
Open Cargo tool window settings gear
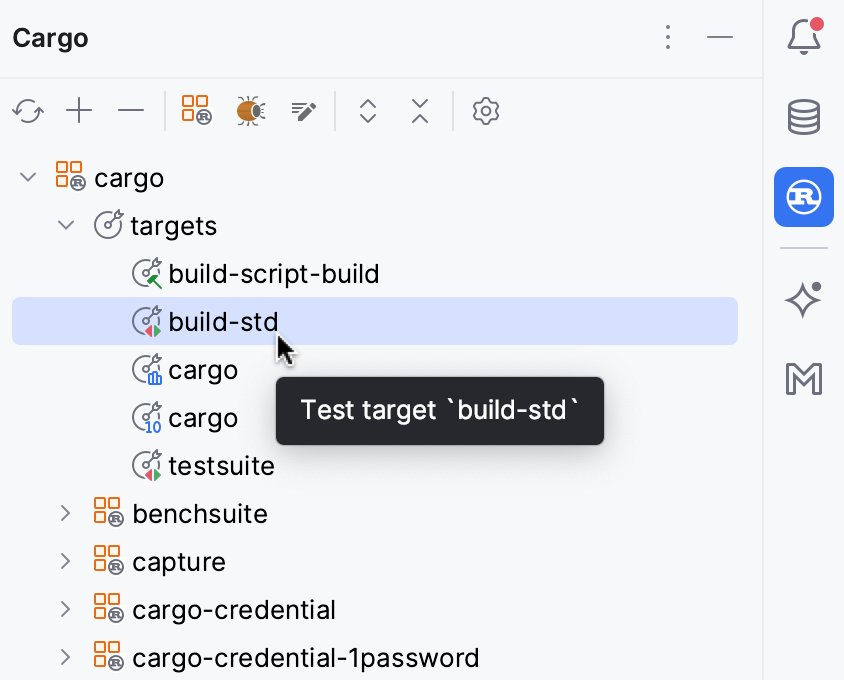click(486, 111)
